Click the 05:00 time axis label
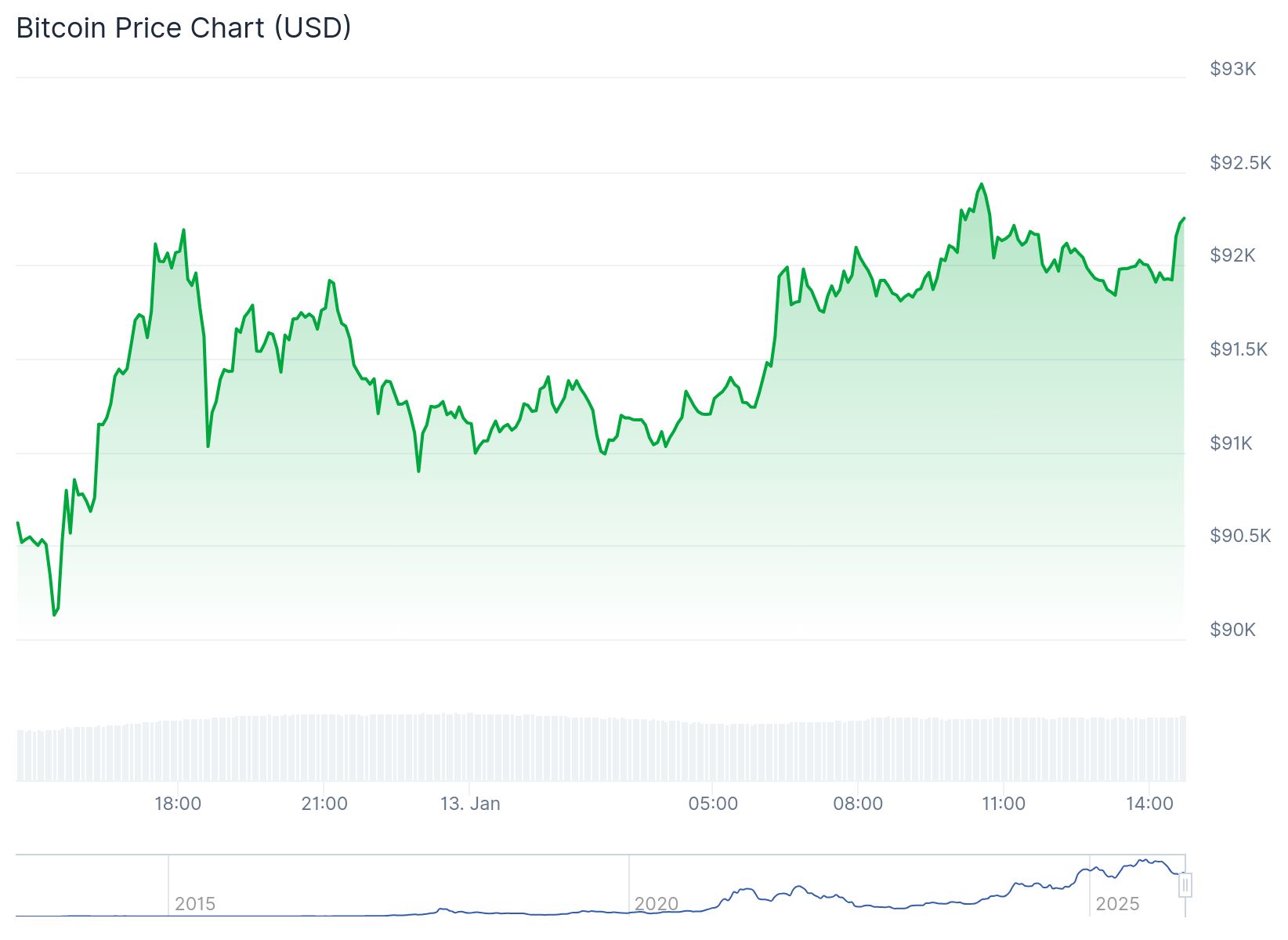 pos(713,804)
